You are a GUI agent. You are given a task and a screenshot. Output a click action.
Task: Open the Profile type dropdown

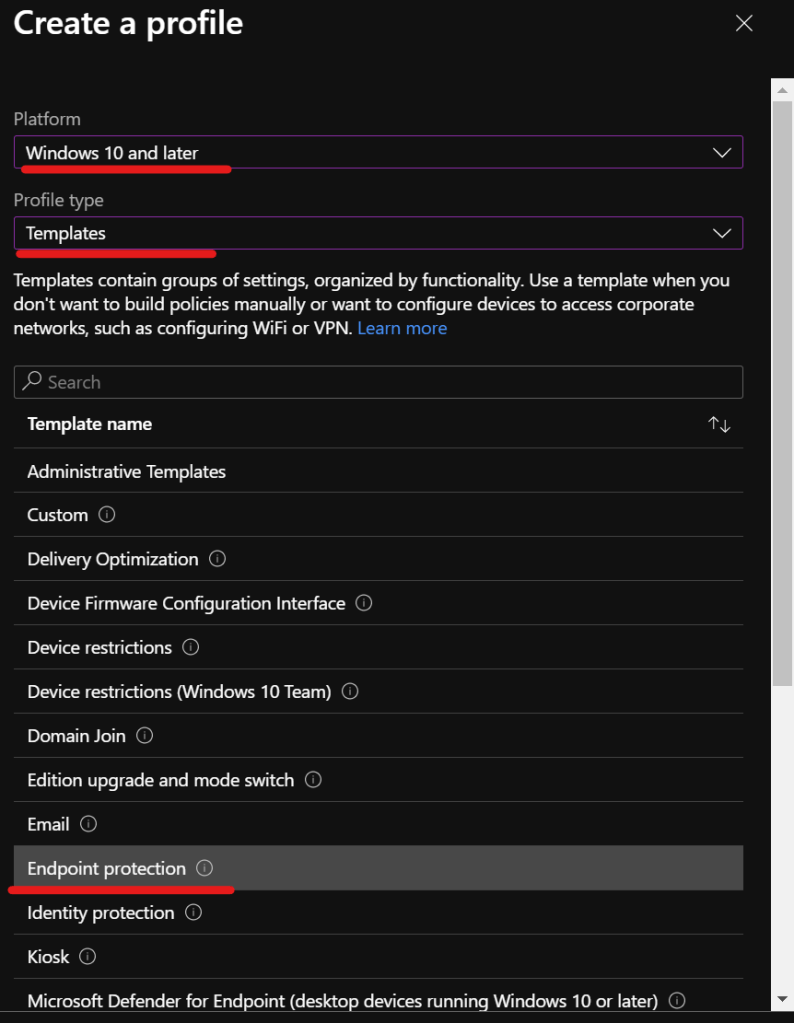coord(378,233)
